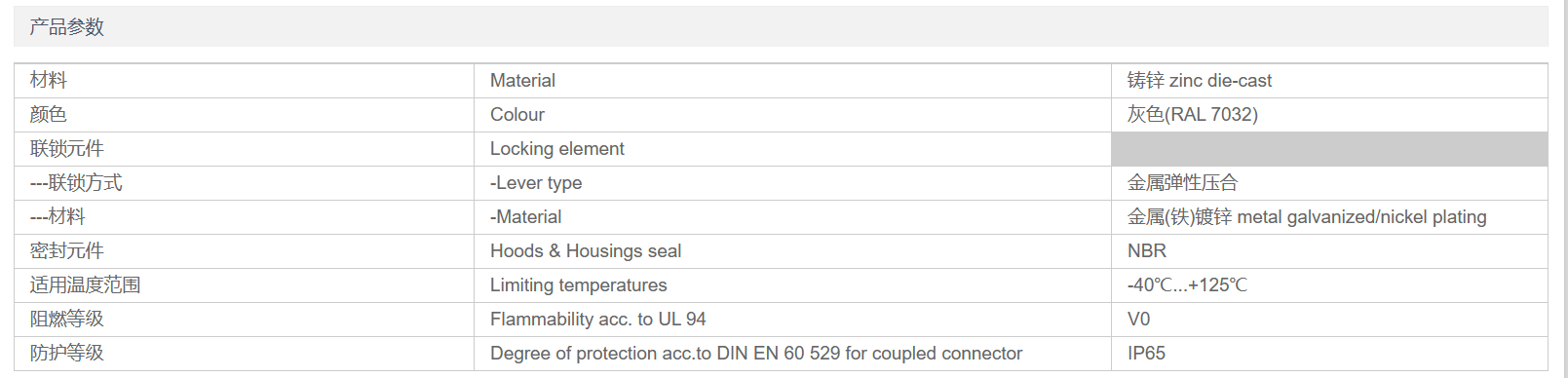Select the NBR value cell

click(x=1147, y=251)
